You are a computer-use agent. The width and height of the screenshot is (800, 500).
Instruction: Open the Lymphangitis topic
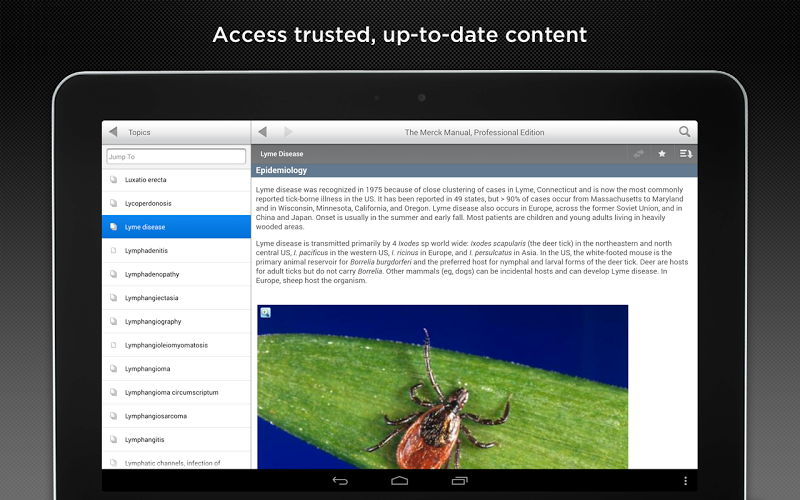click(177, 439)
